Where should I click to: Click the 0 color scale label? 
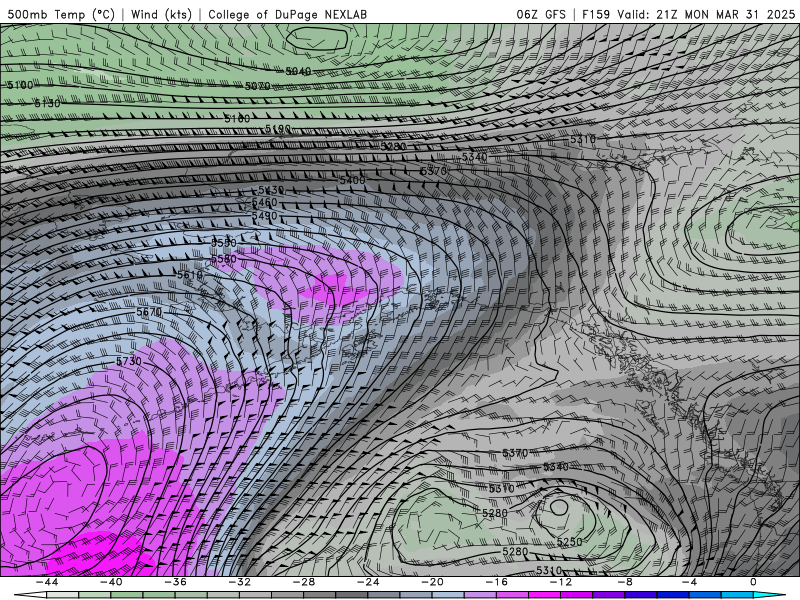754,582
